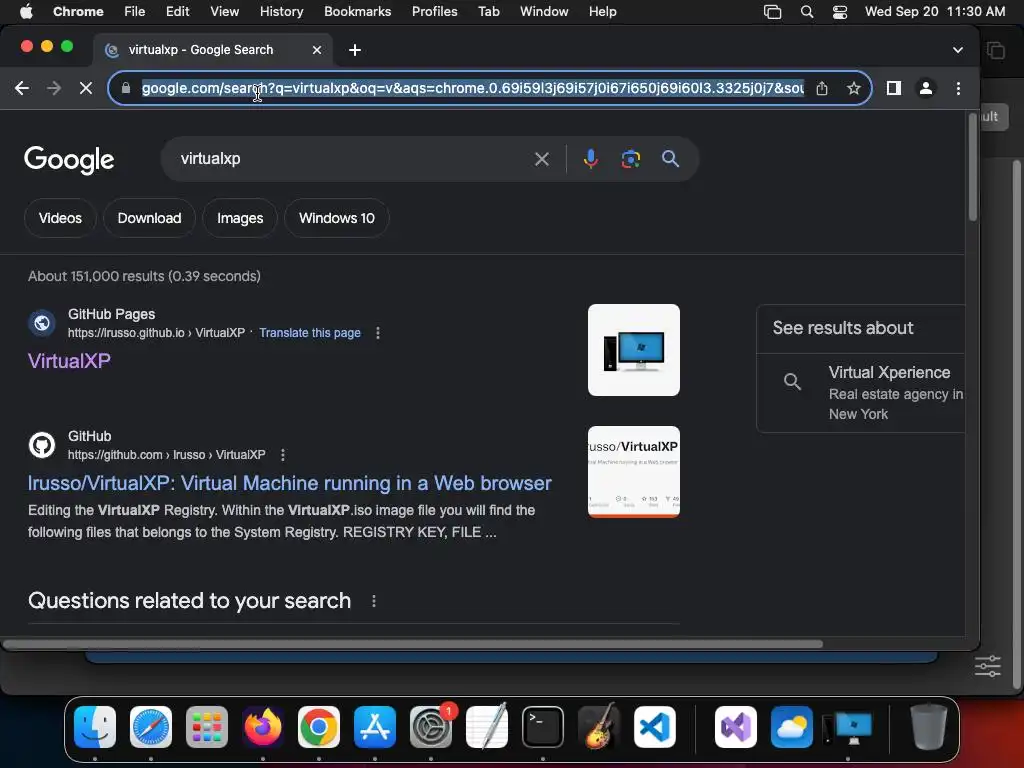This screenshot has height=768, width=1024.
Task: Close the virtualxp Google Search tab
Action: (x=317, y=50)
